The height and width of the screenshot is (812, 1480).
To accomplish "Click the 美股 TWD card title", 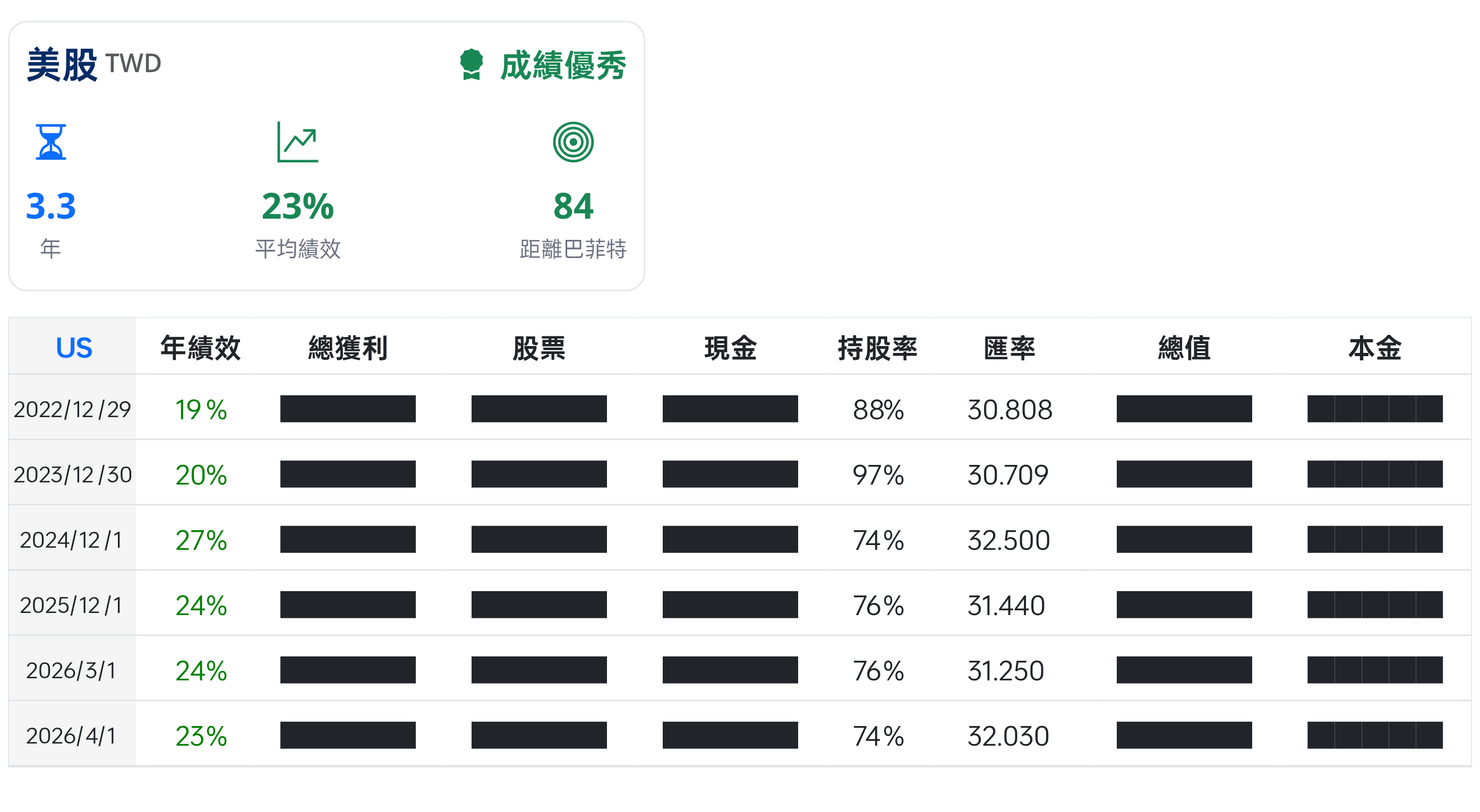I will click(x=93, y=64).
